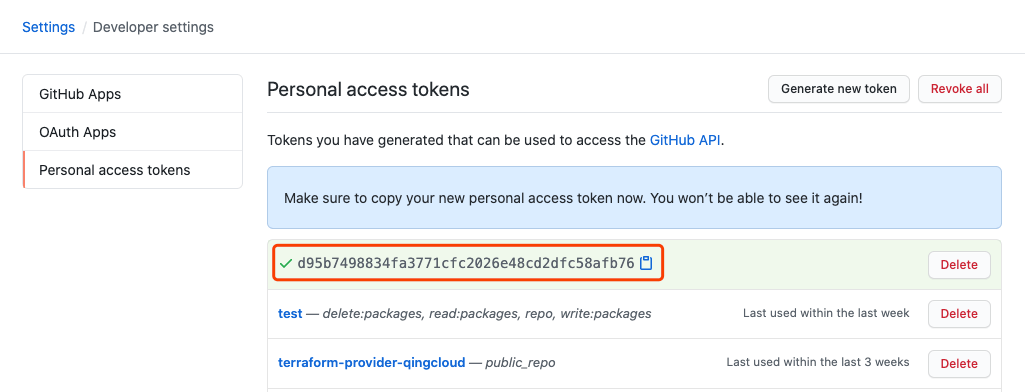Delete the test token

pos(959,314)
